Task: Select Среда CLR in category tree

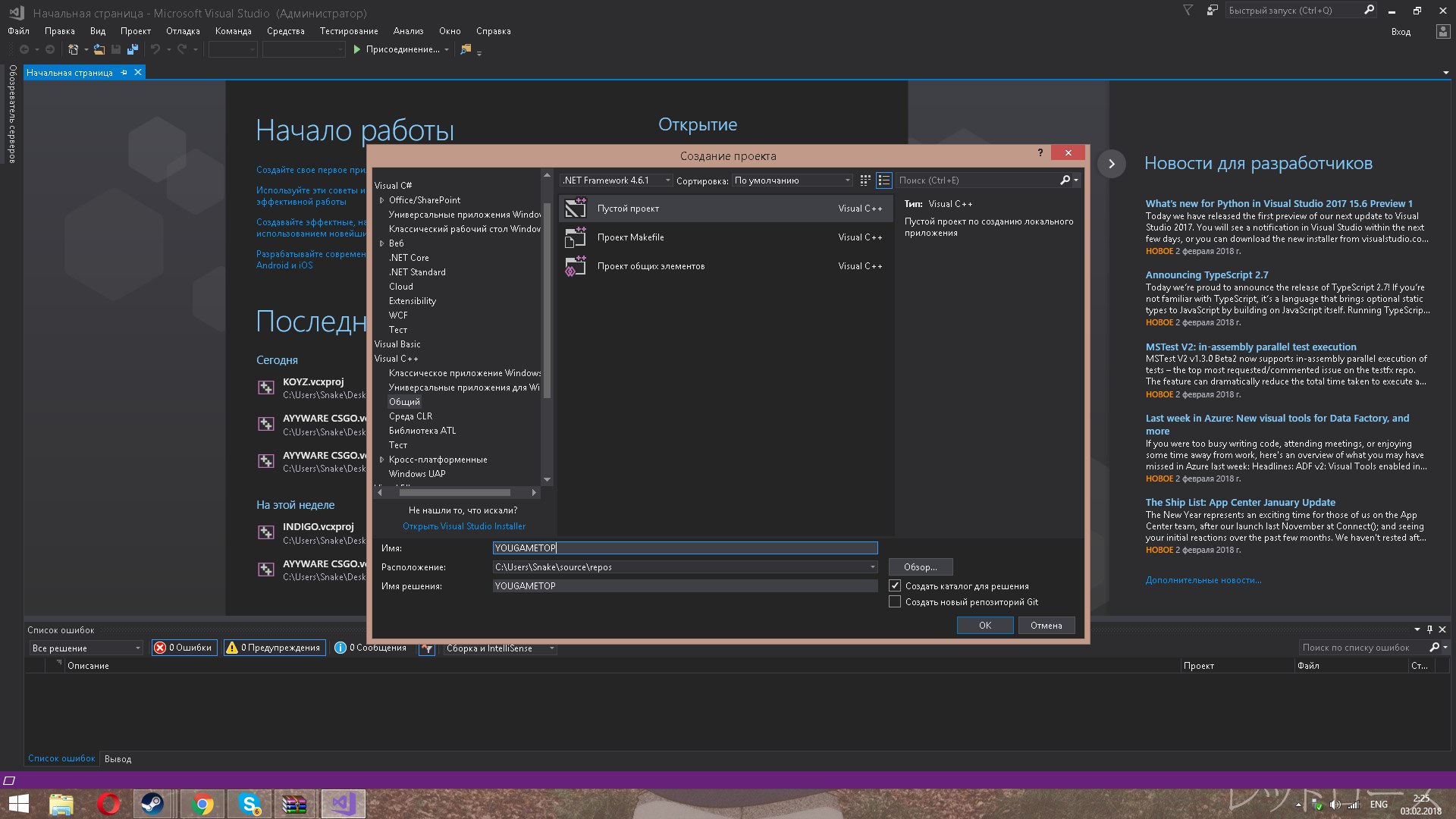Action: (x=410, y=416)
